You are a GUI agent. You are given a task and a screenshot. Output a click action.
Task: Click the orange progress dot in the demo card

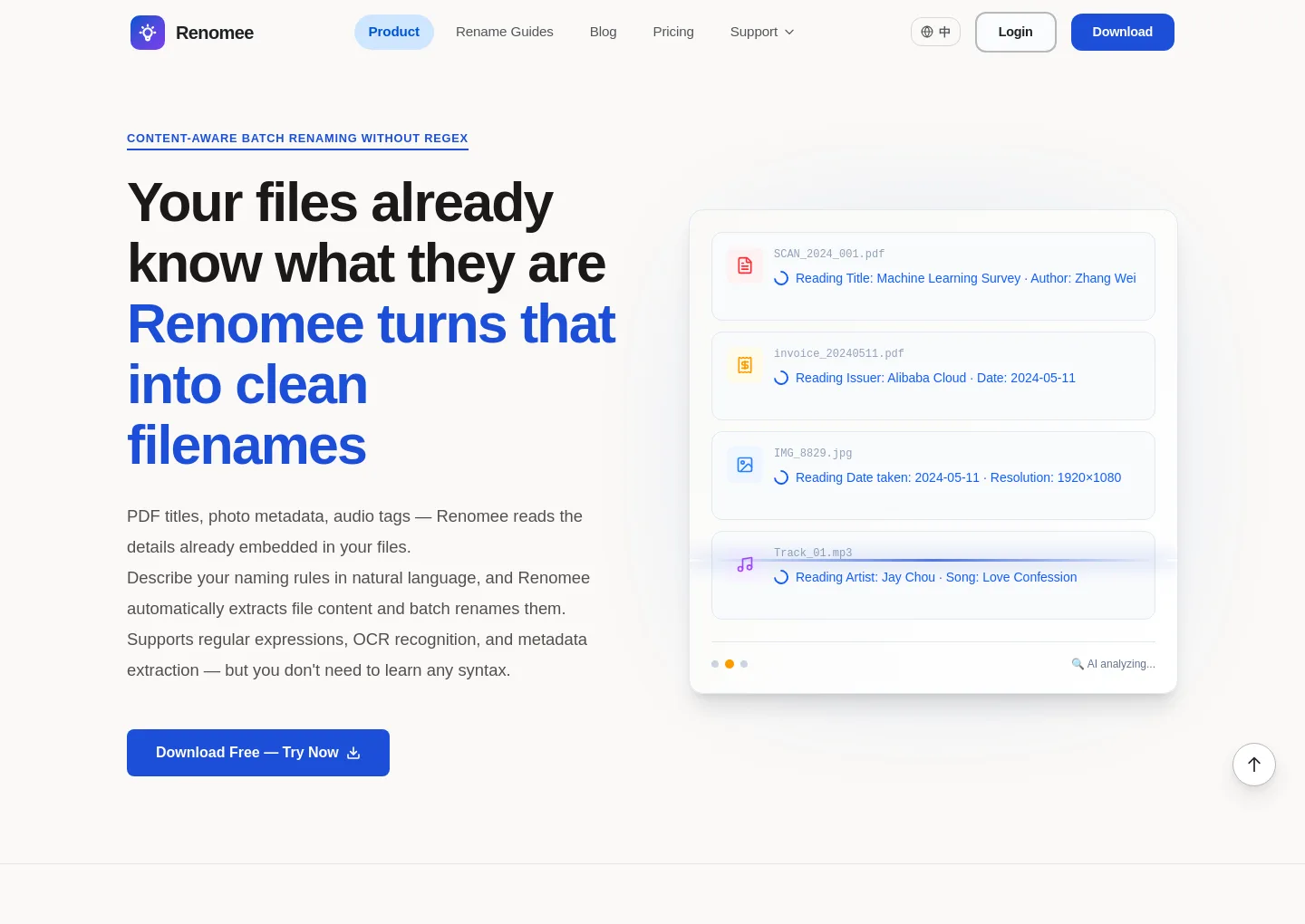(730, 664)
